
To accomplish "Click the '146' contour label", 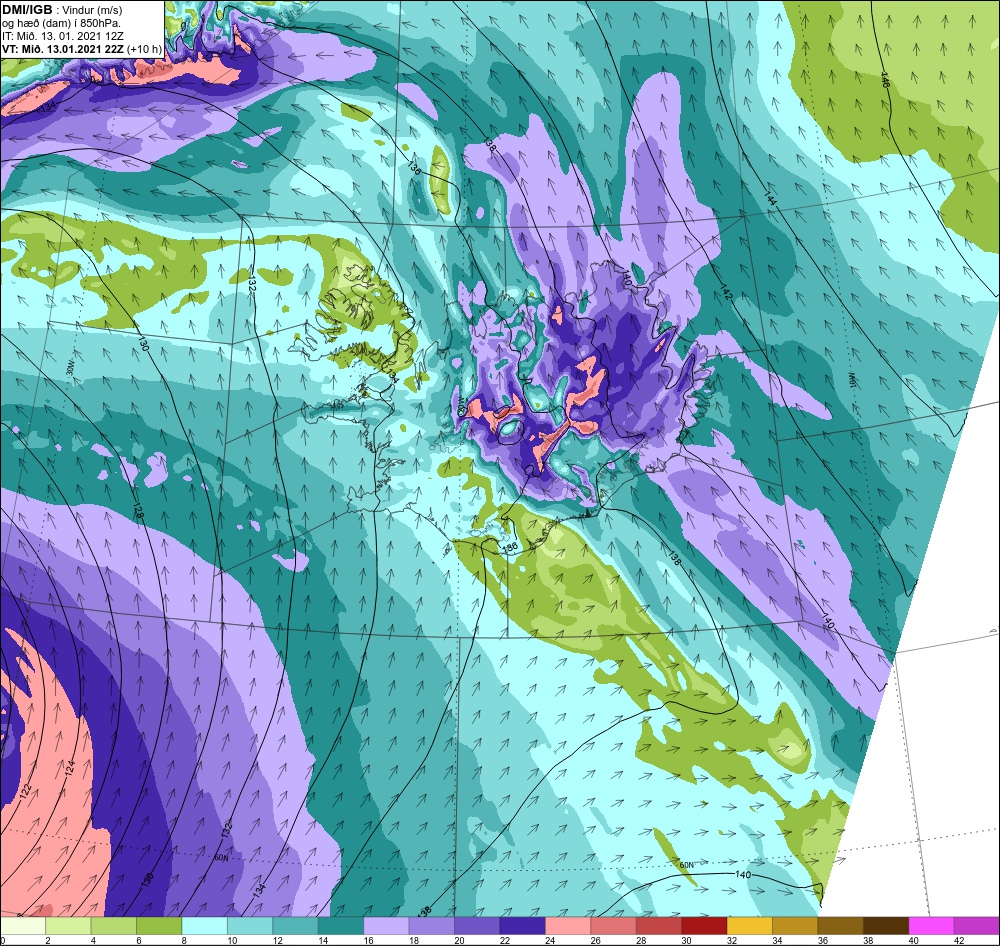I will click(x=885, y=79).
